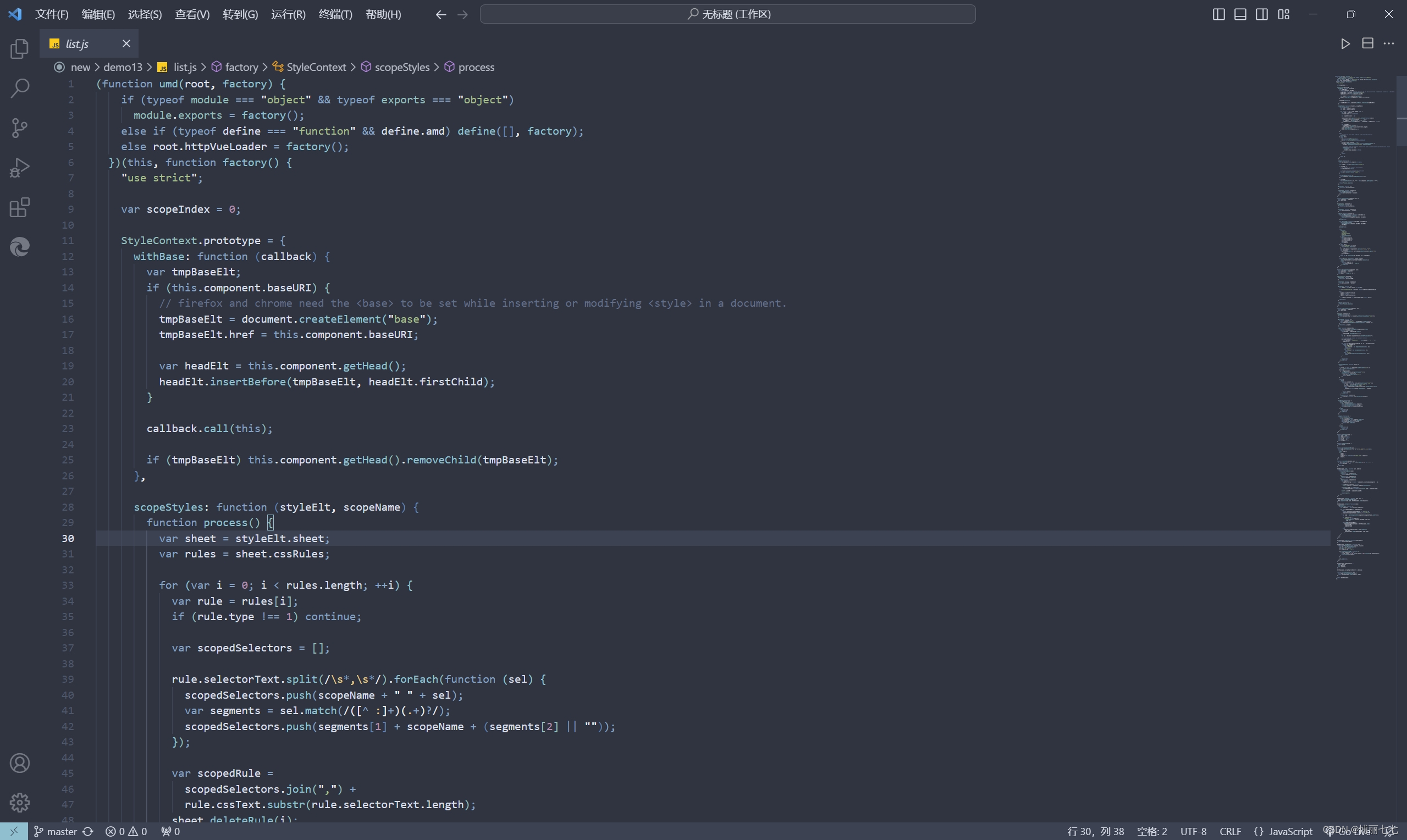
Task: Open the 终端(T) menu
Action: tap(335, 14)
